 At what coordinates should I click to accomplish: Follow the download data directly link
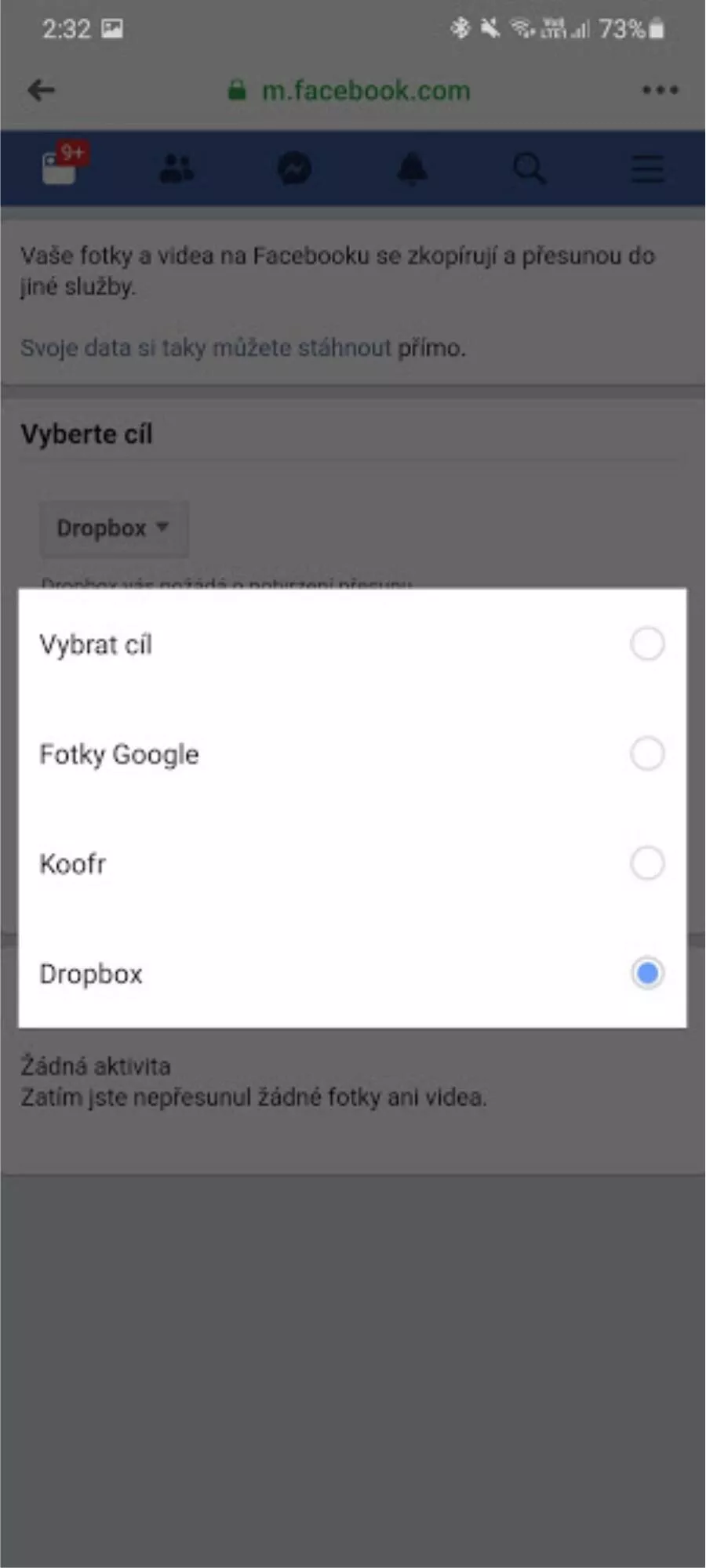(206, 347)
